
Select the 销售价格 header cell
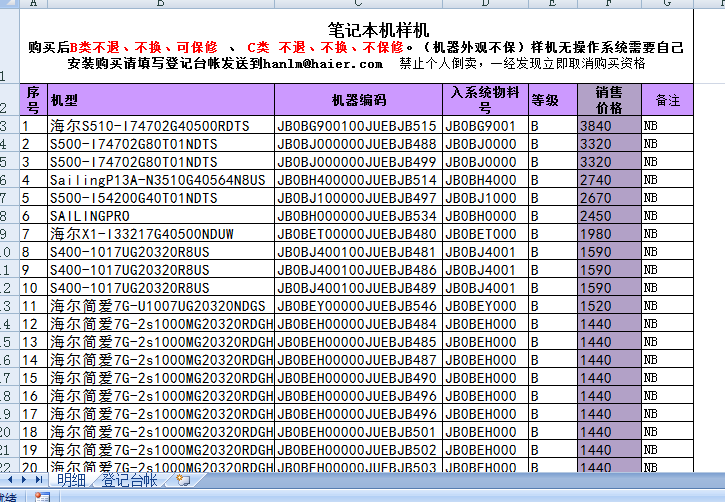(609, 100)
